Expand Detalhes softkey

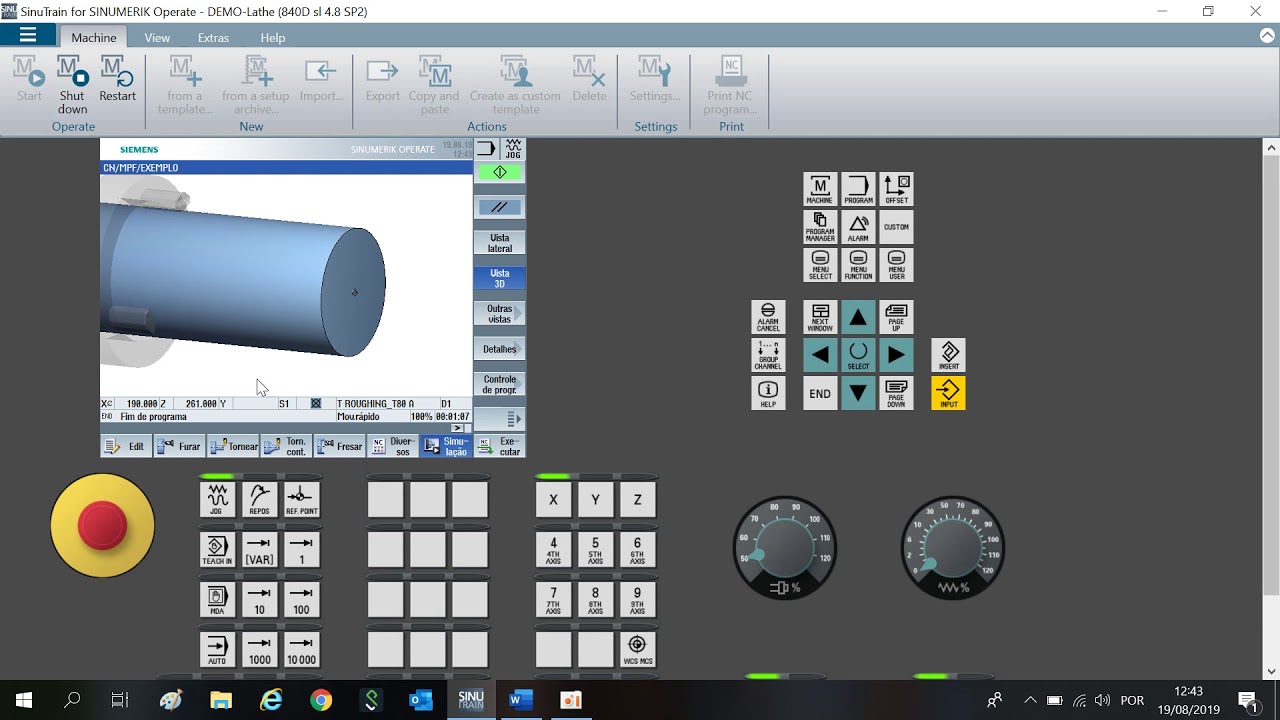tap(499, 349)
